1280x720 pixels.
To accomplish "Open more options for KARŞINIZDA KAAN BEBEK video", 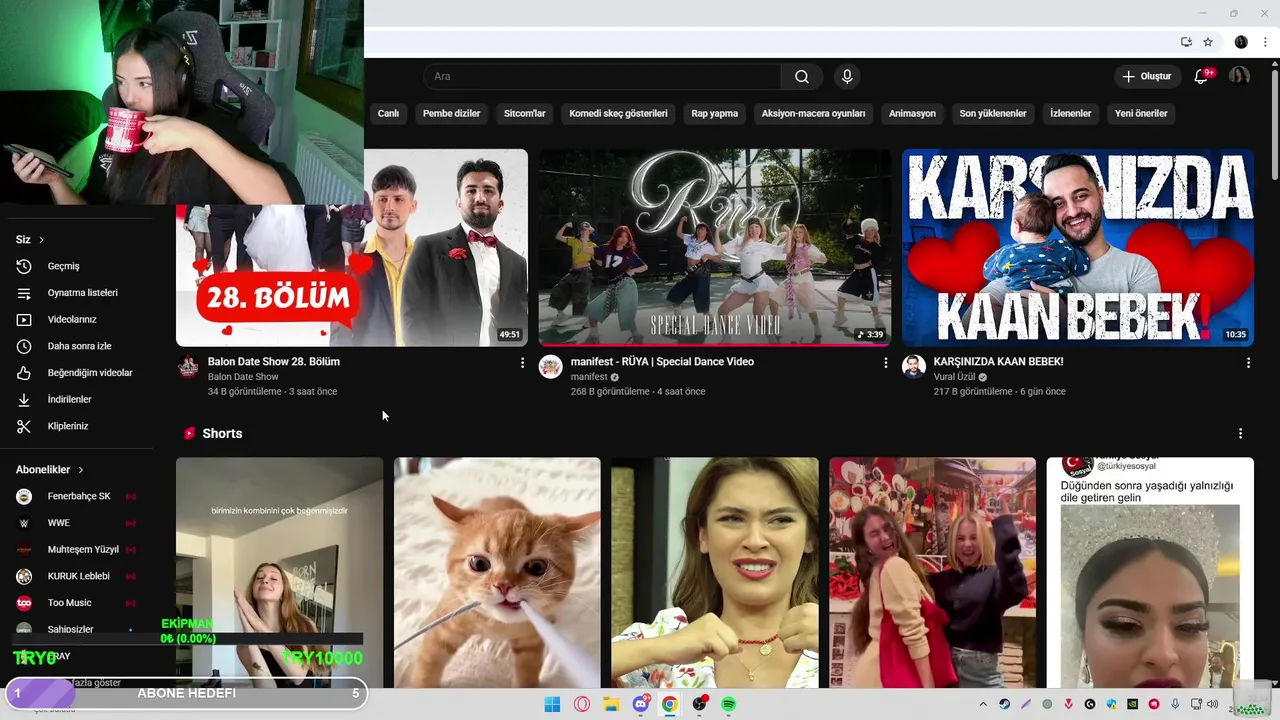I will pyautogui.click(x=1248, y=363).
